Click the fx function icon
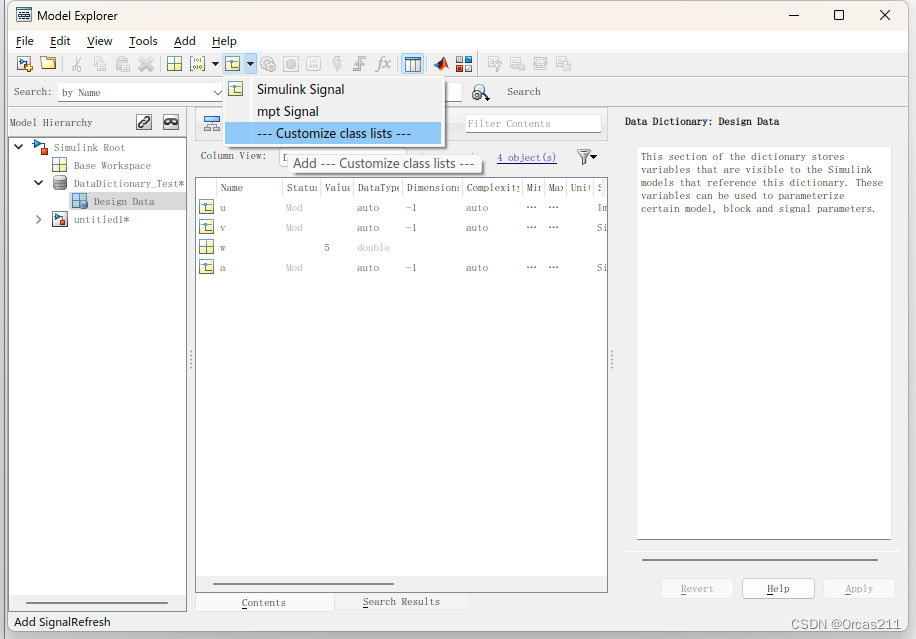This screenshot has height=639, width=916. pyautogui.click(x=383, y=63)
